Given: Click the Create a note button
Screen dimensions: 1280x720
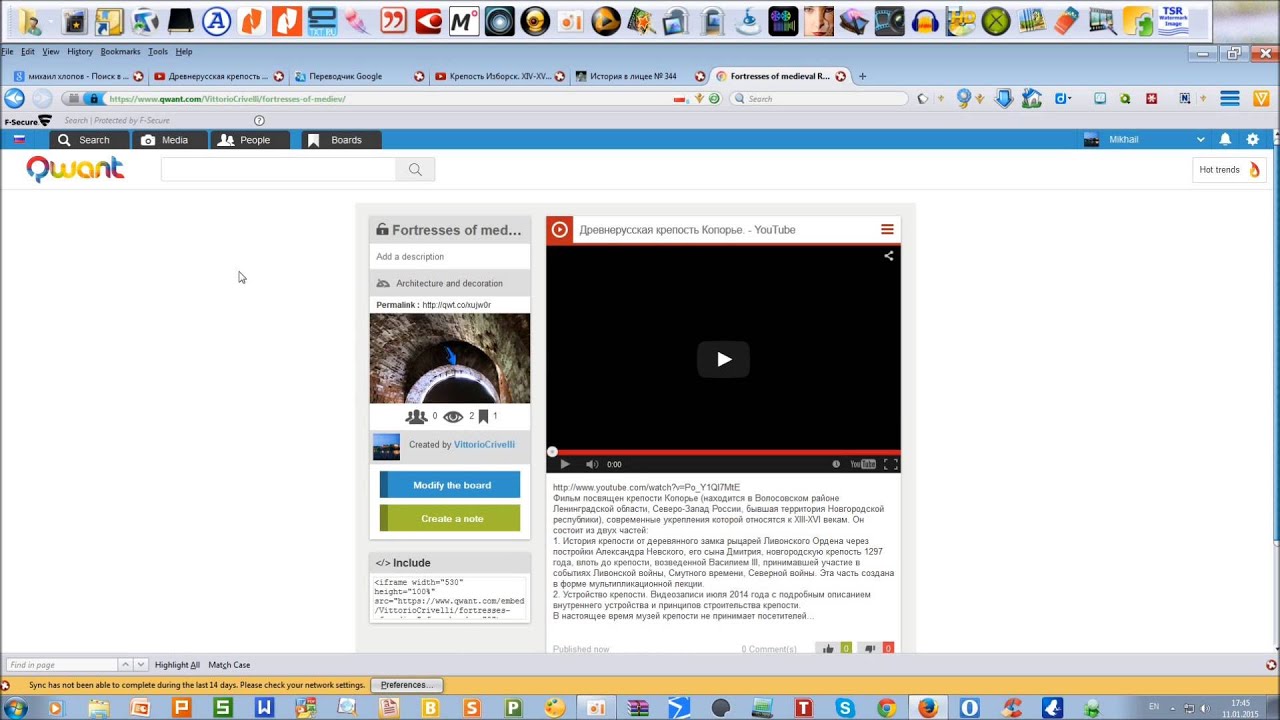Looking at the screenshot, I should coord(450,518).
